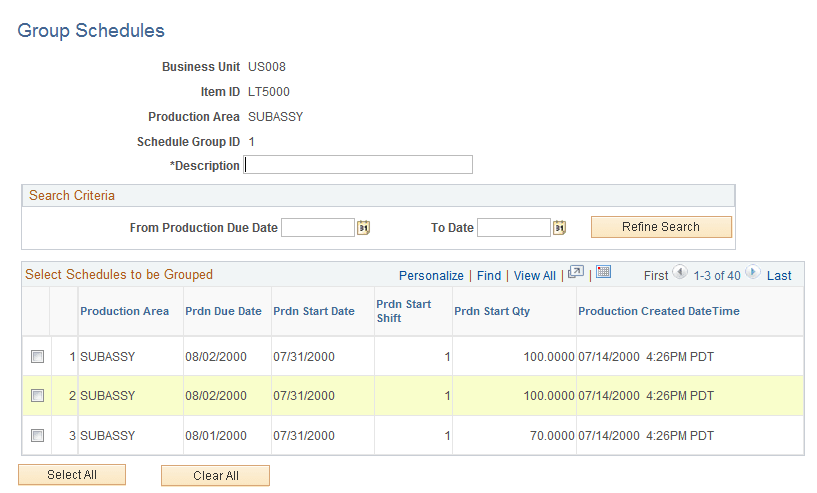Viewport: 817px width, 493px height.
Task: Open calendar for From Production Due Date
Action: coord(363,228)
